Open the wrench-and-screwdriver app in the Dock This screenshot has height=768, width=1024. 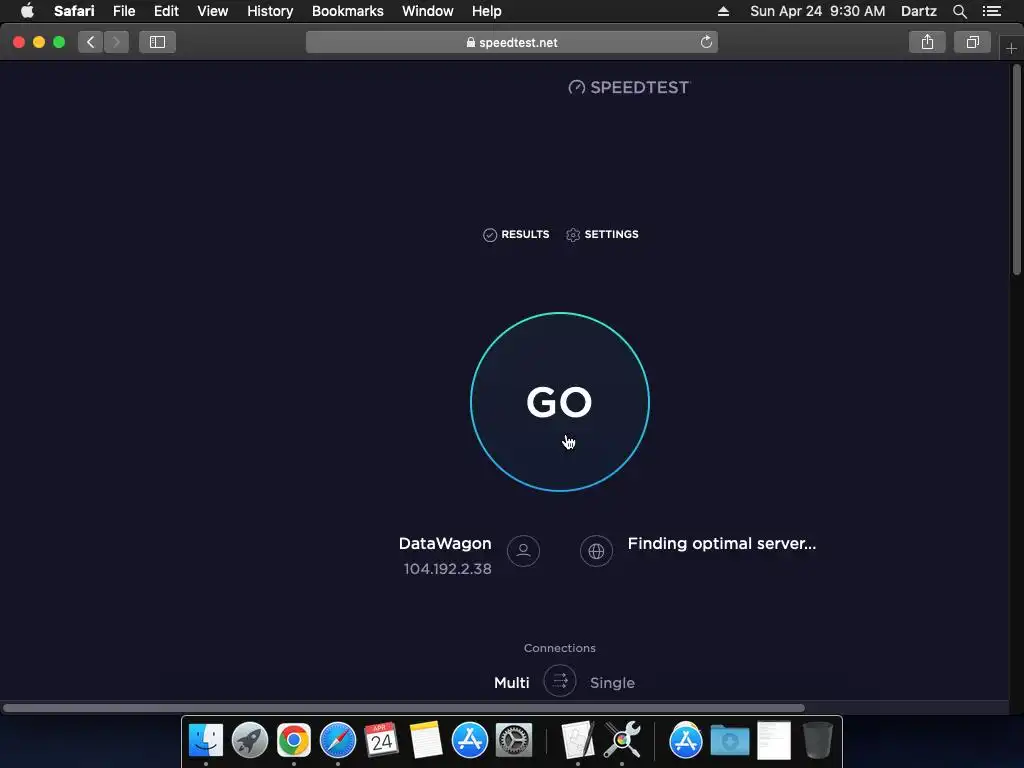click(622, 740)
